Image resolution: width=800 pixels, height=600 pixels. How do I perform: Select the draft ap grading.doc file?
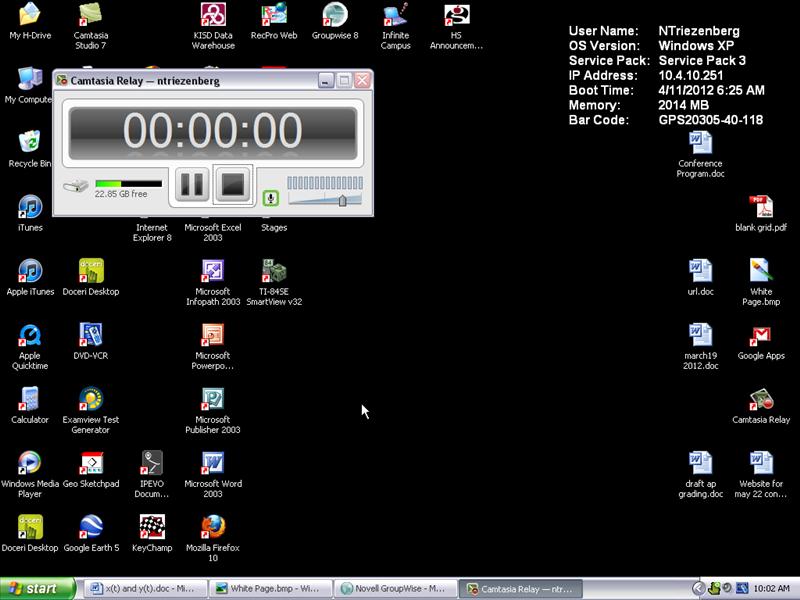click(x=701, y=474)
